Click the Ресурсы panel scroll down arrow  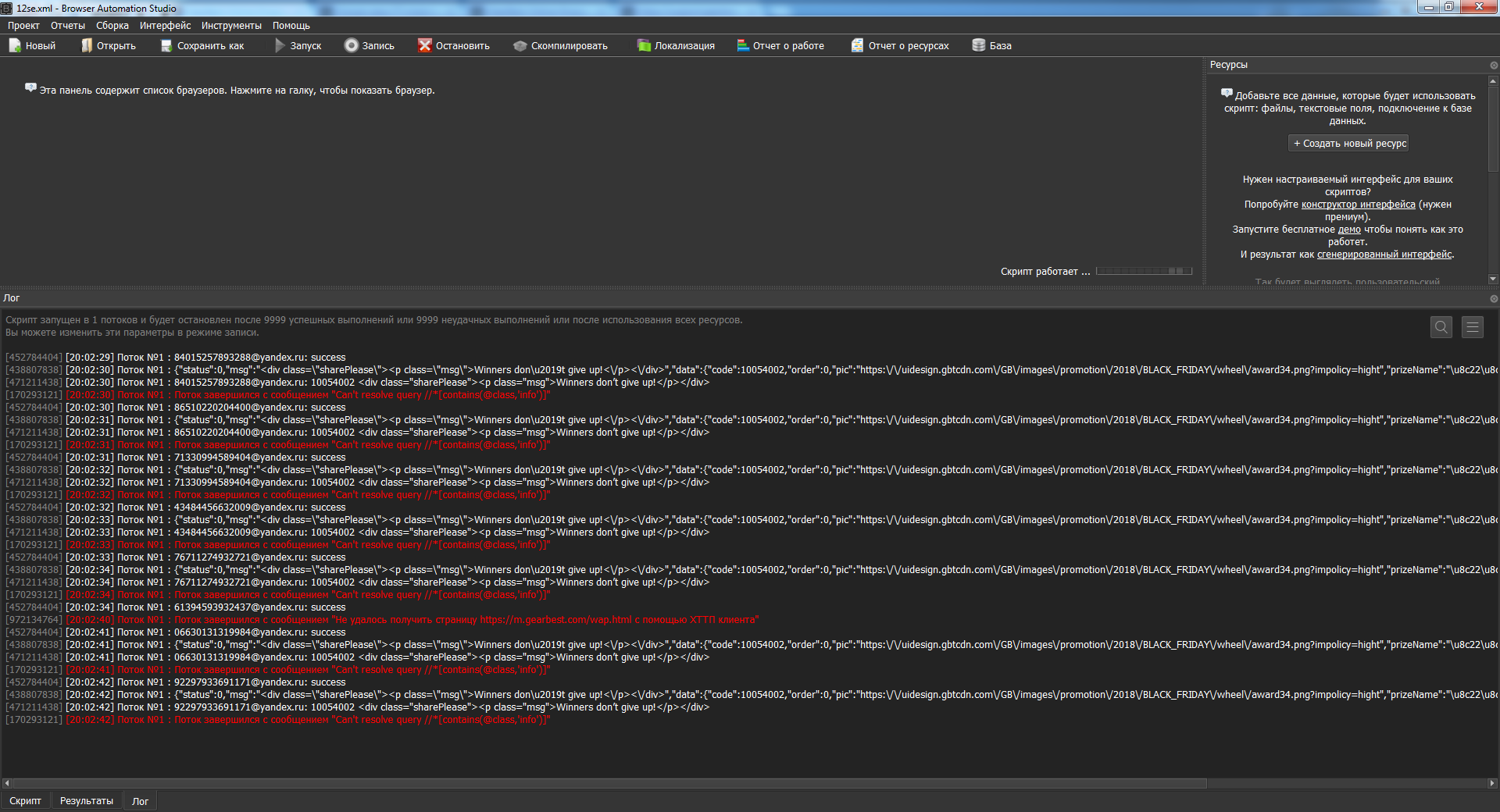1493,279
